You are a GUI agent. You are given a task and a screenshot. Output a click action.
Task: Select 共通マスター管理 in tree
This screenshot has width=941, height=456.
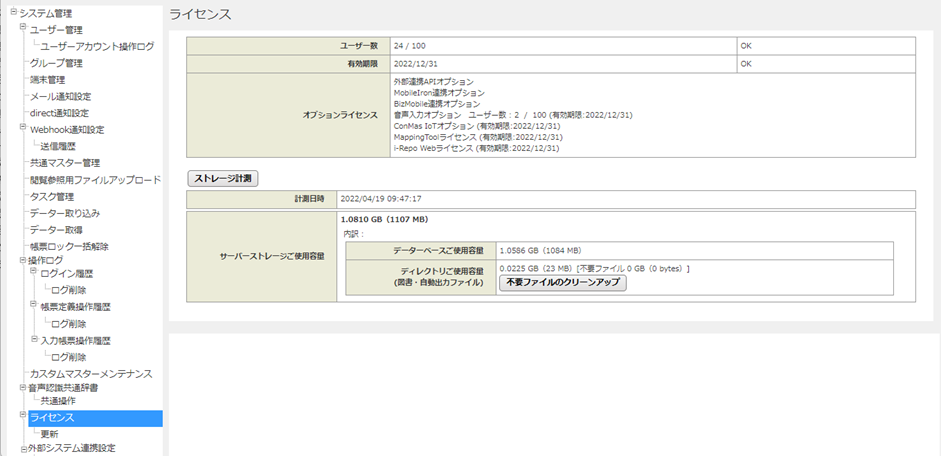point(64,163)
